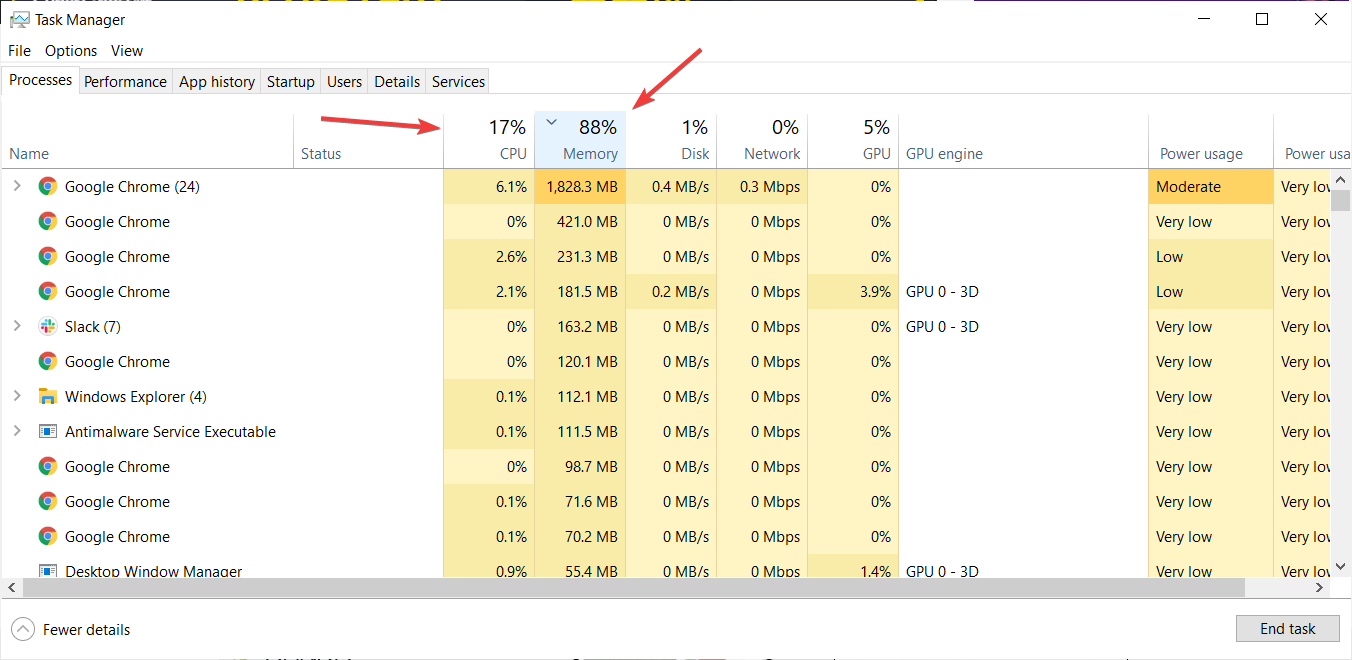Click the Desktop Window Manager icon
1352x660 pixels.
[47, 571]
